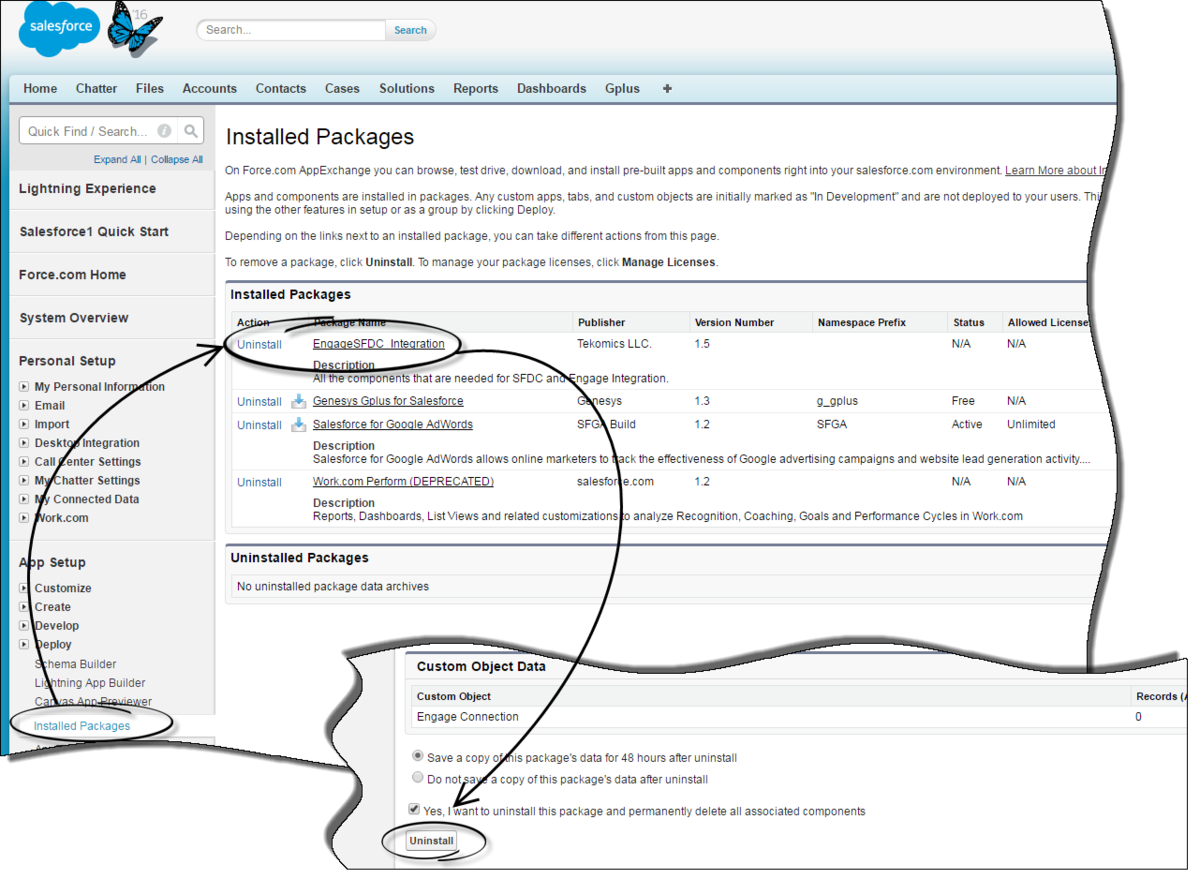Click the plus icon for all tabs
The height and width of the screenshot is (879, 1200).
[x=667, y=88]
